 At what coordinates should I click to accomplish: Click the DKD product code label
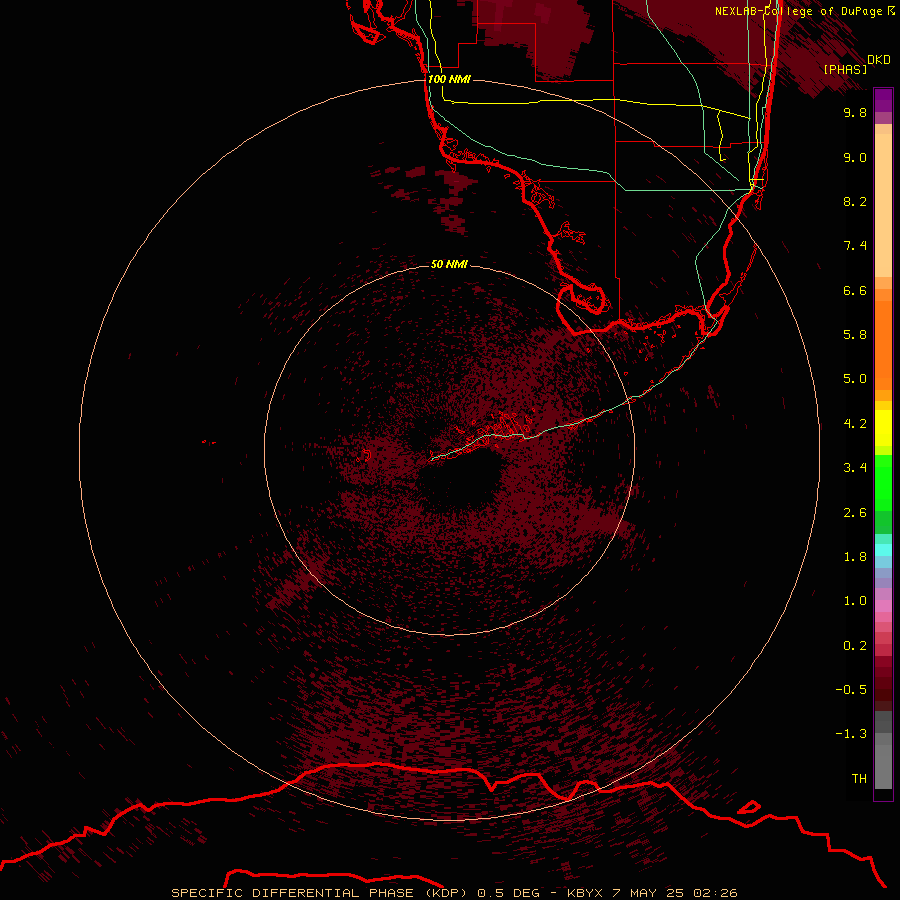[879, 60]
